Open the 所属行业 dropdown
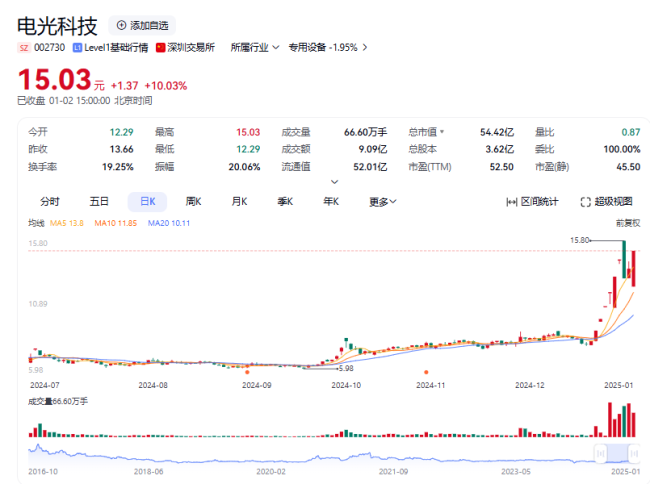This screenshot has width=650, height=484. pyautogui.click(x=255, y=48)
